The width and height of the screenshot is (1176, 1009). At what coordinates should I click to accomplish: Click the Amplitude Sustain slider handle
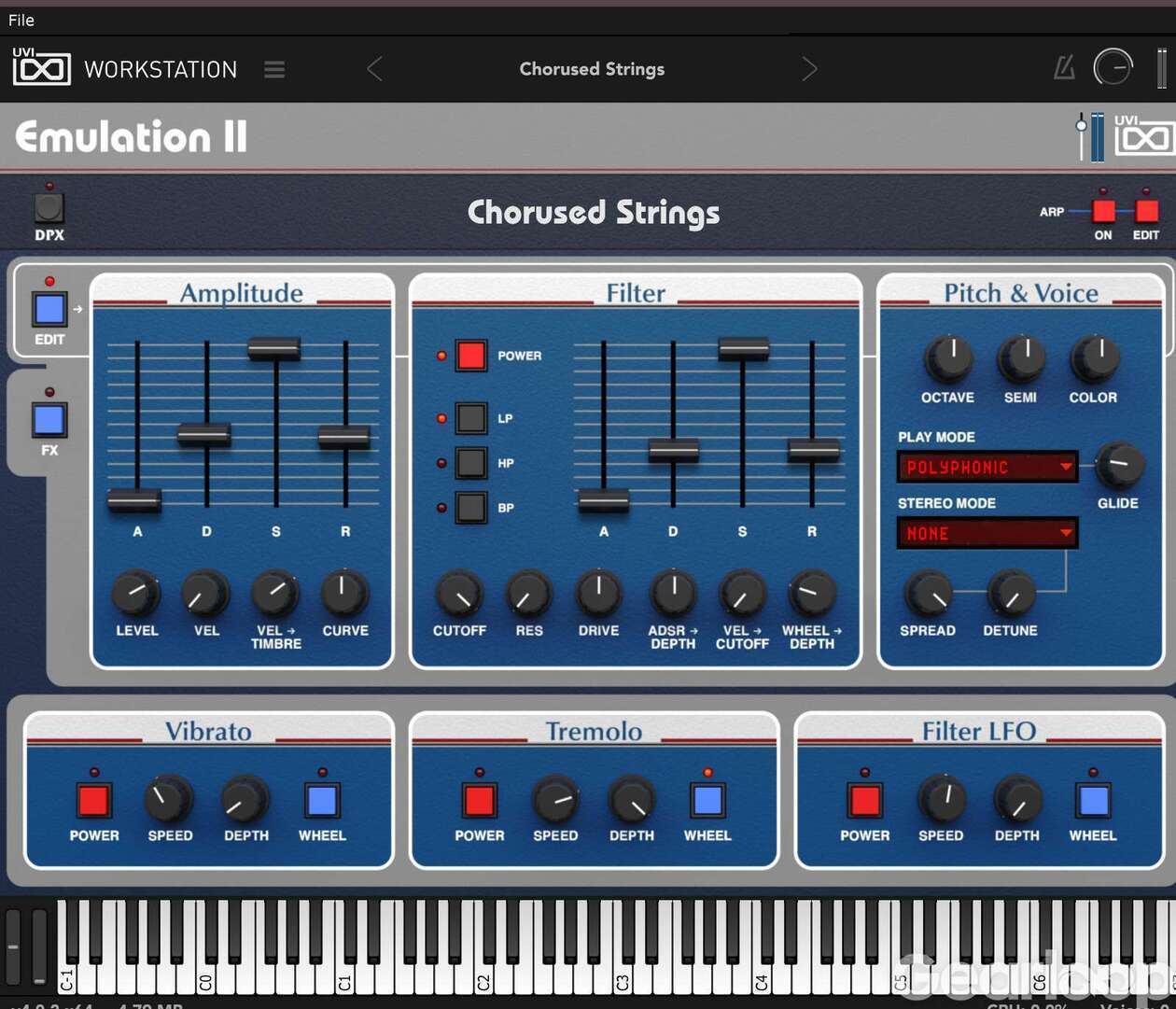[x=274, y=349]
